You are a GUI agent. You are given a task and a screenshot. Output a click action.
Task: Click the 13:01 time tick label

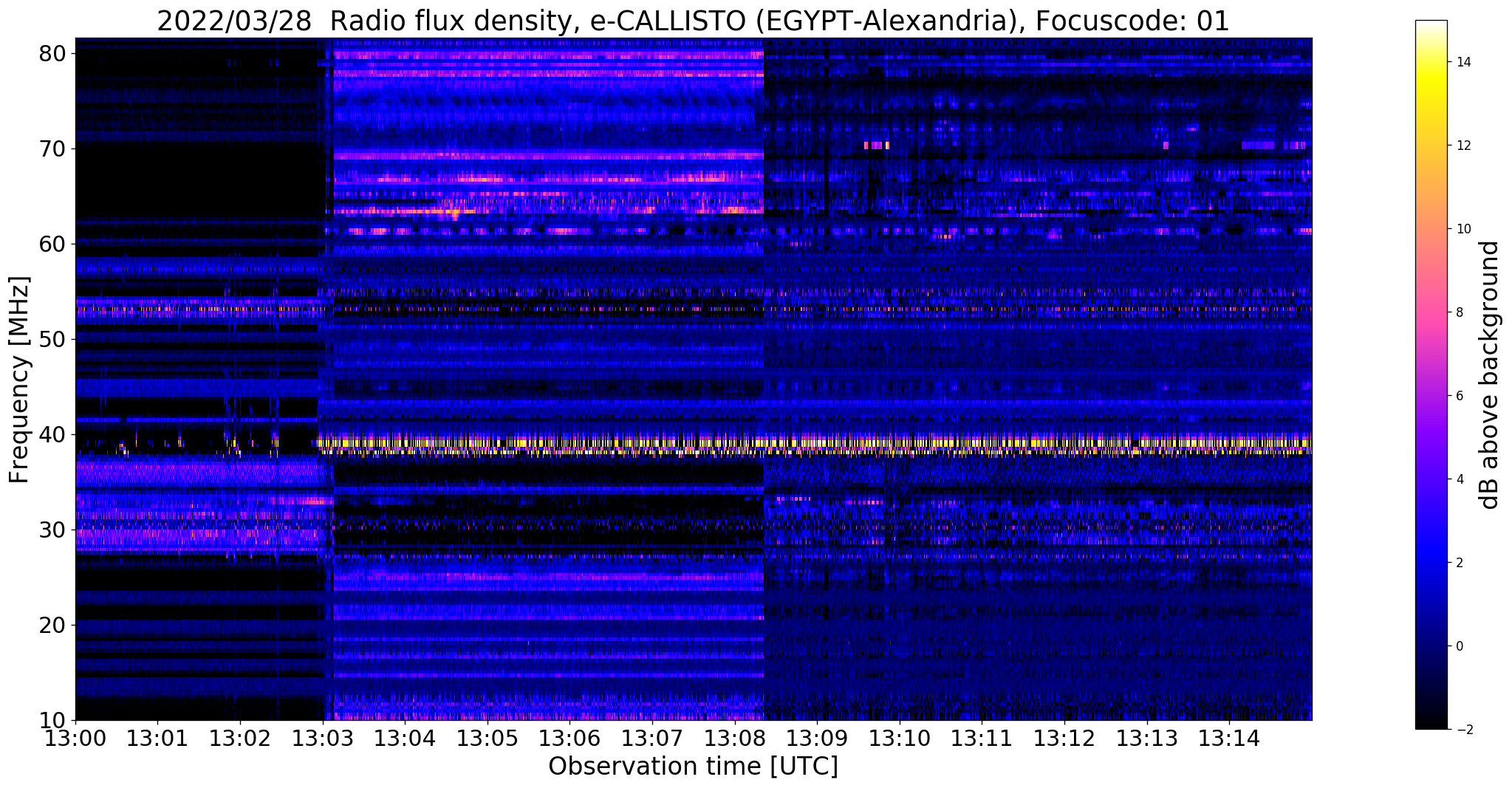point(157,738)
